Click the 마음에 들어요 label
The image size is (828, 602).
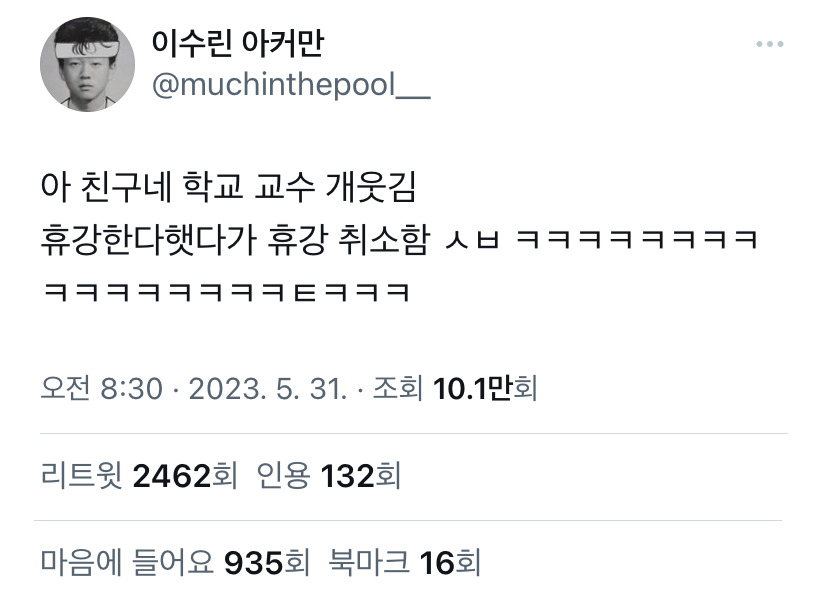pyautogui.click(x=127, y=562)
